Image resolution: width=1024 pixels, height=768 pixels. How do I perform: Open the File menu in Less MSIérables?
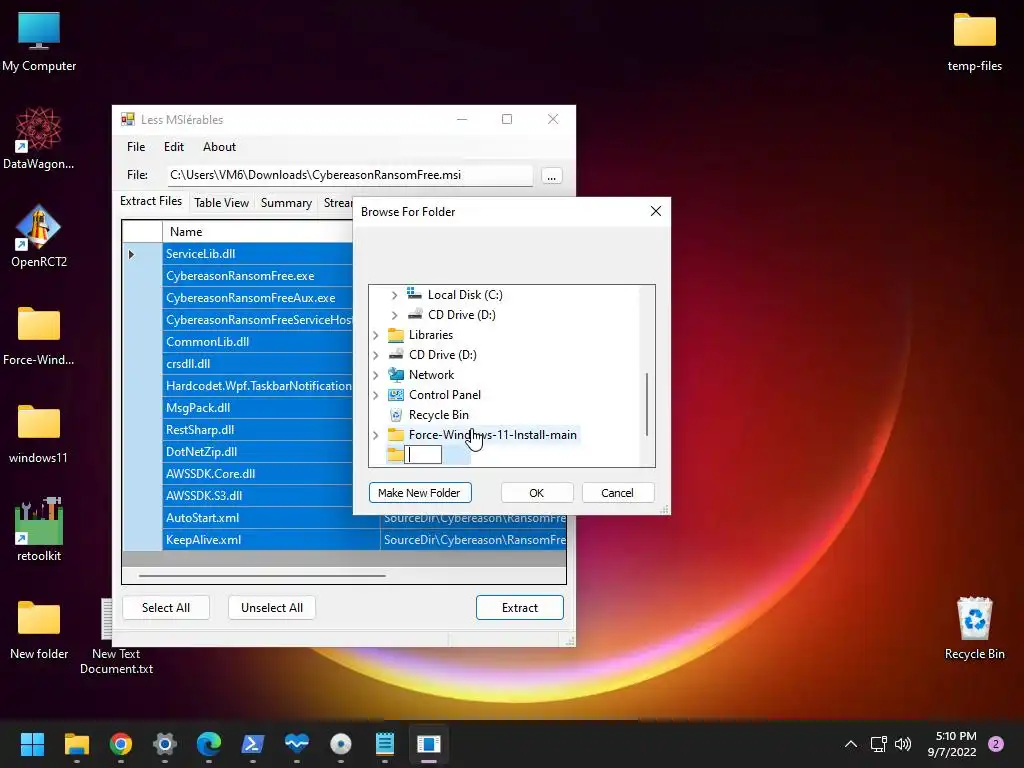(136, 147)
